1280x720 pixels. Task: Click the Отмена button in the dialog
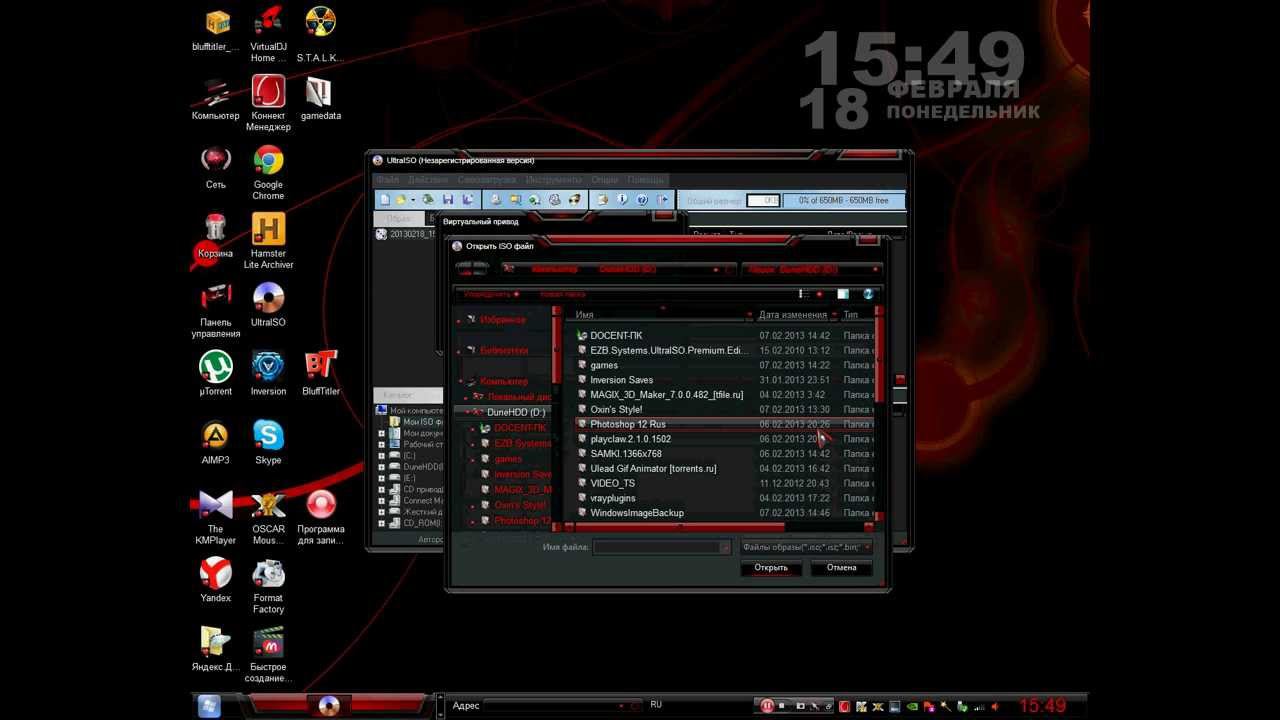(x=841, y=568)
